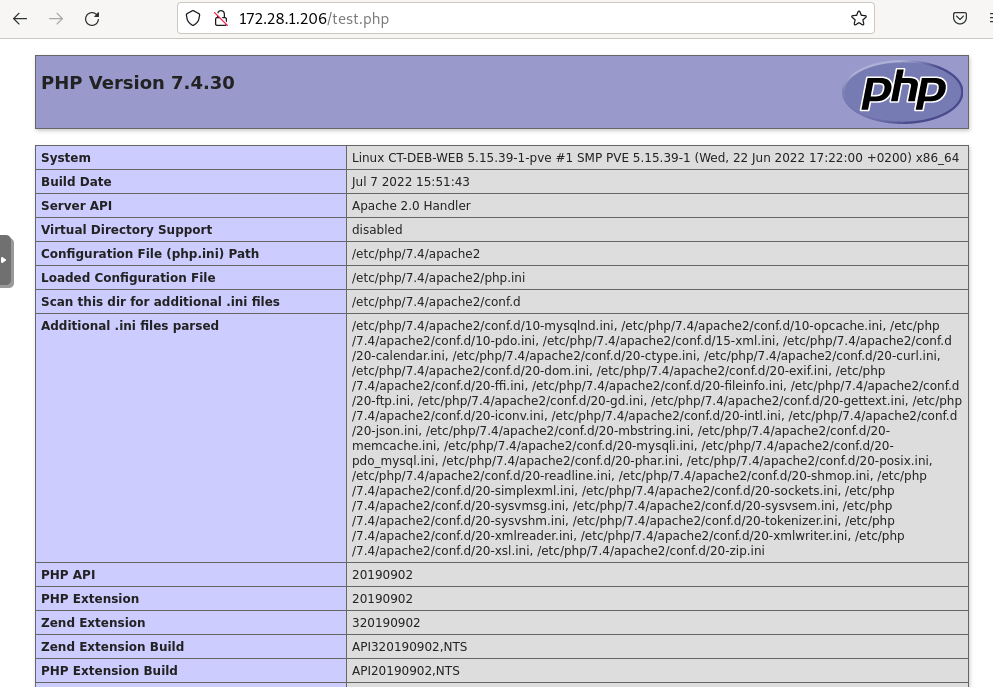Click the PHP logo in the header
Viewport: 993px width, 687px height.
click(x=902, y=92)
